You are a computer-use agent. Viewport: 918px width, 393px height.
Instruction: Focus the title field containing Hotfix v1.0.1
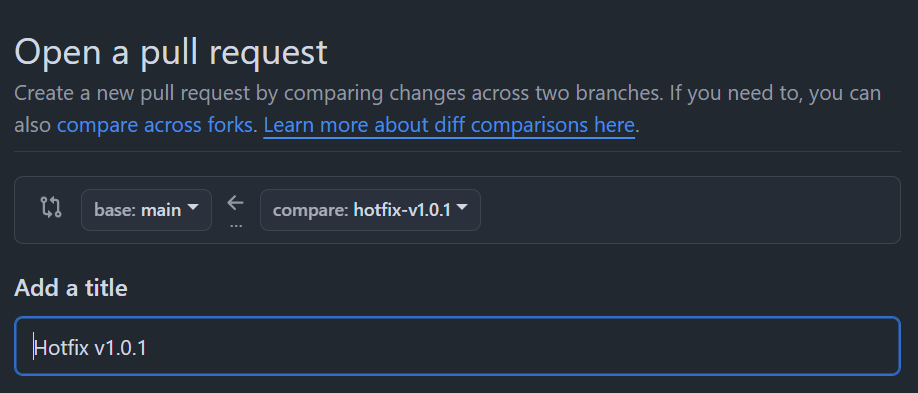coord(457,346)
